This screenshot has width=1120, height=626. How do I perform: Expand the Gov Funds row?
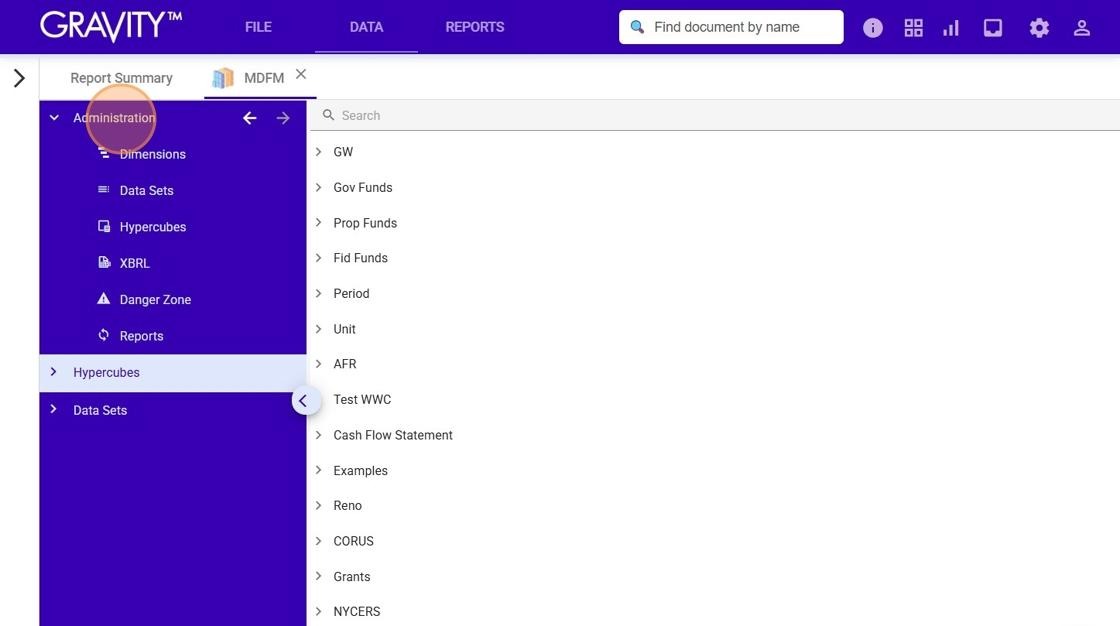pos(319,187)
